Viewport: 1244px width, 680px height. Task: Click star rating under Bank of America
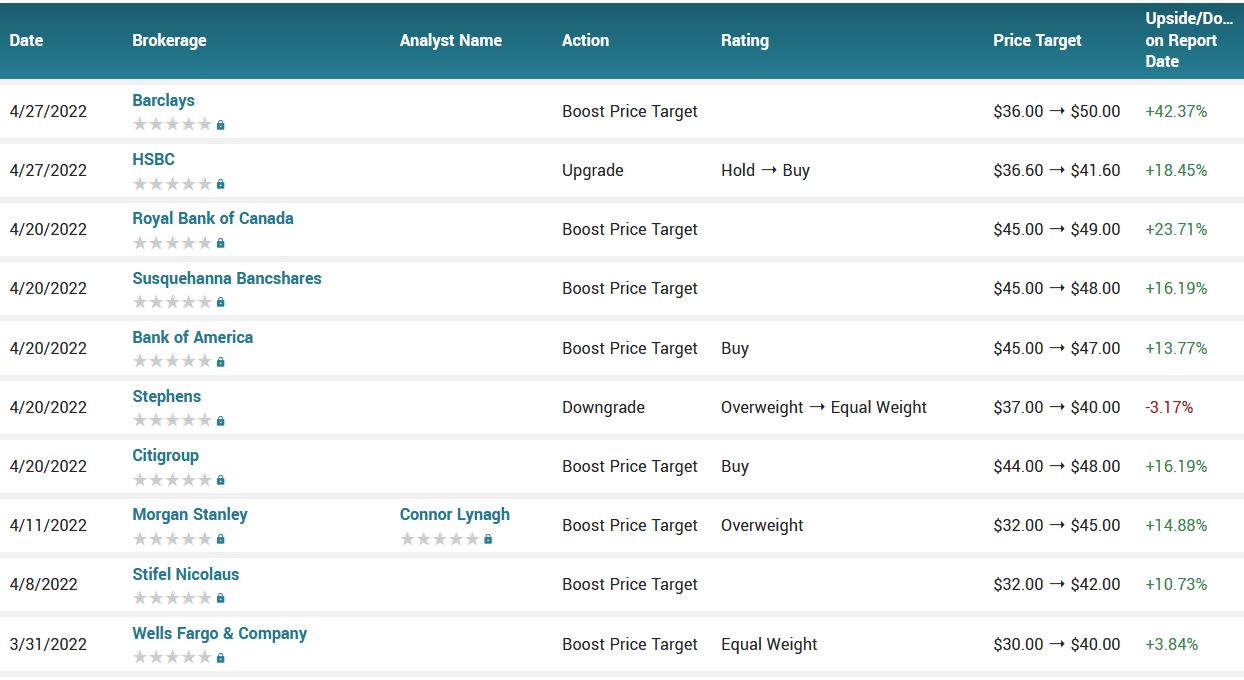click(x=172, y=362)
